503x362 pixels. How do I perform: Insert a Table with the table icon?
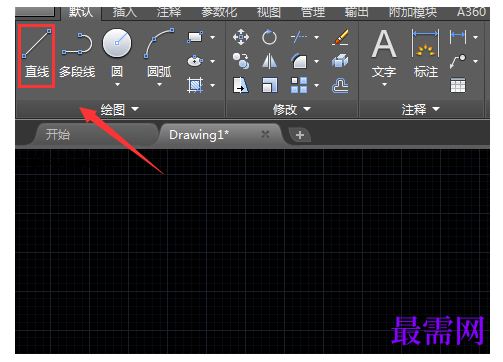coord(458,85)
